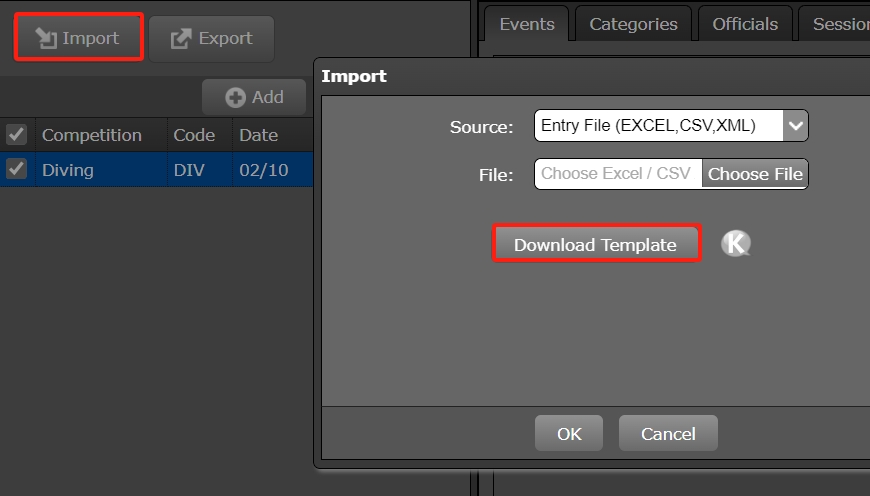Open the Categories tab
Image resolution: width=870 pixels, height=496 pixels.
pos(633,24)
